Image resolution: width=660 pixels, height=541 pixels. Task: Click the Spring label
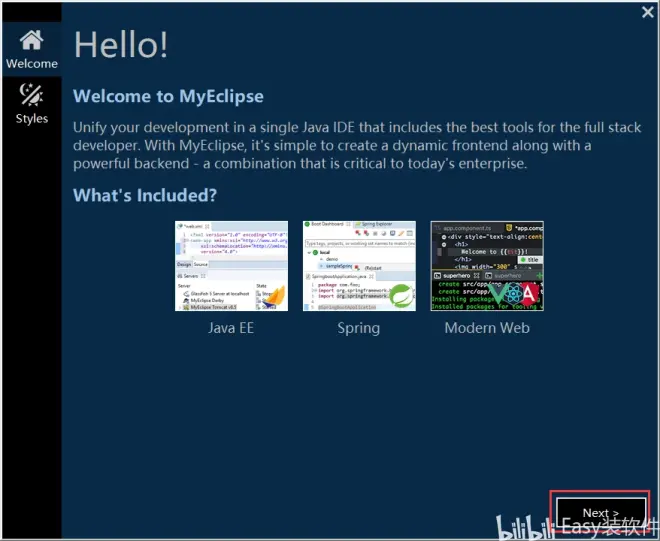[359, 328]
